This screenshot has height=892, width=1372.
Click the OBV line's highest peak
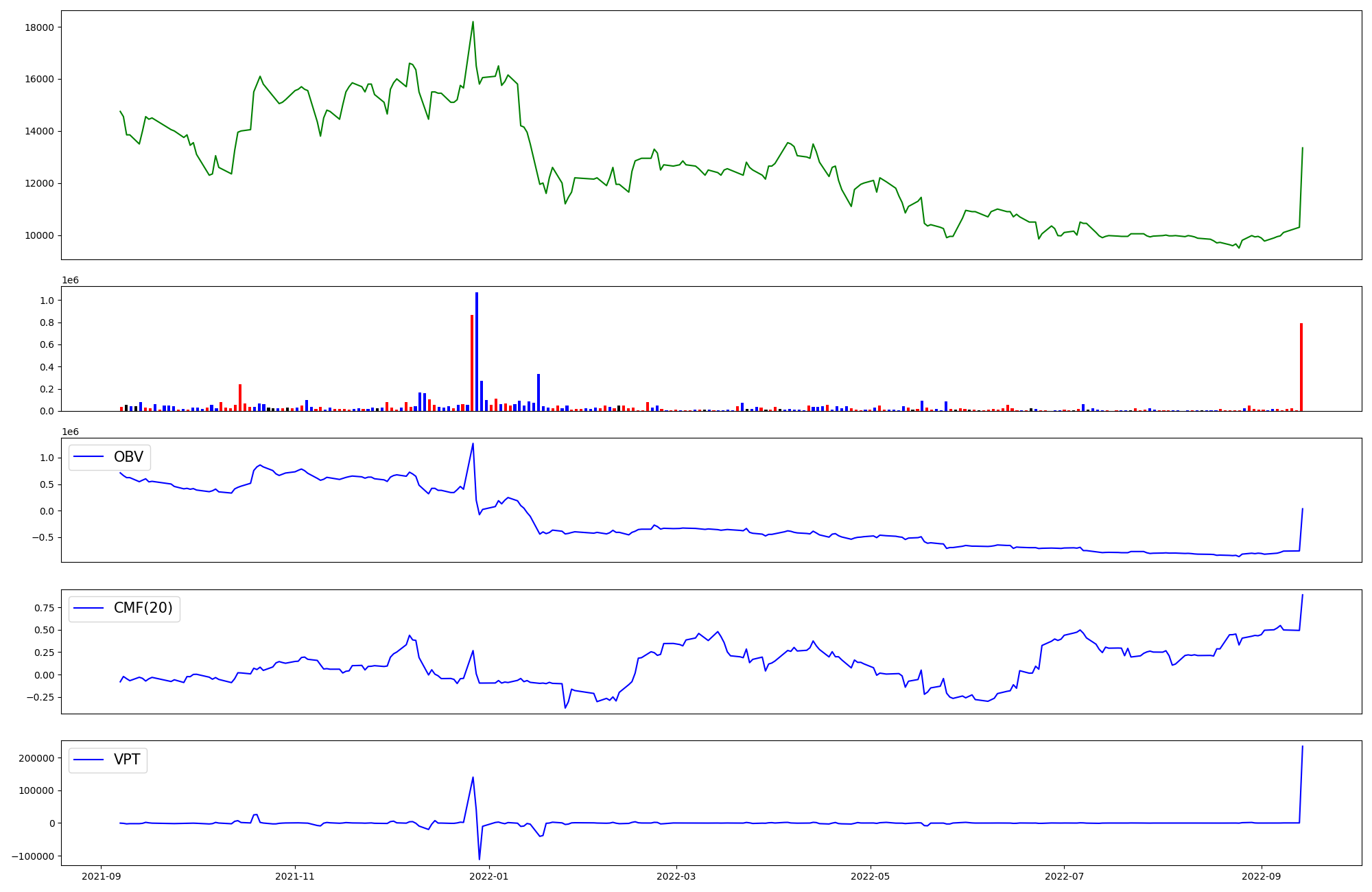click(x=473, y=444)
